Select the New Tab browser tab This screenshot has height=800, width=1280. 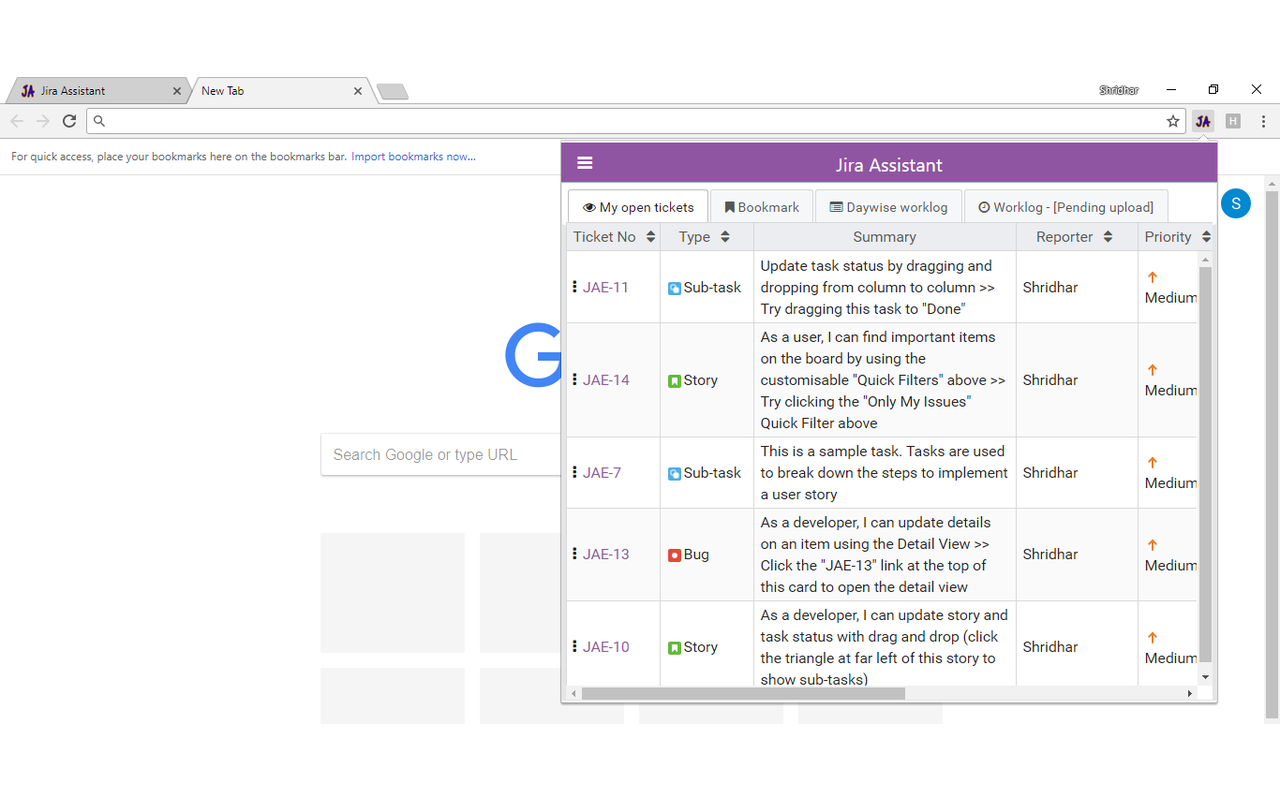coord(280,91)
